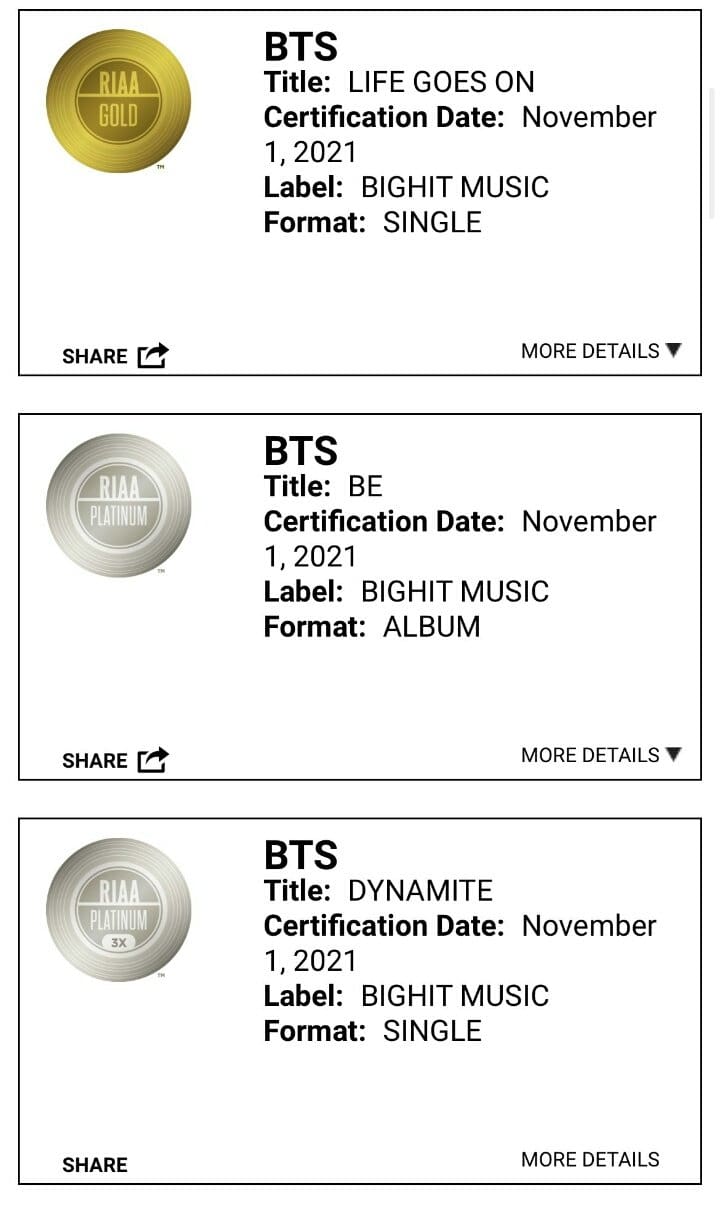720x1211 pixels.
Task: Click the share arrow icon in BE card
Action: [153, 760]
